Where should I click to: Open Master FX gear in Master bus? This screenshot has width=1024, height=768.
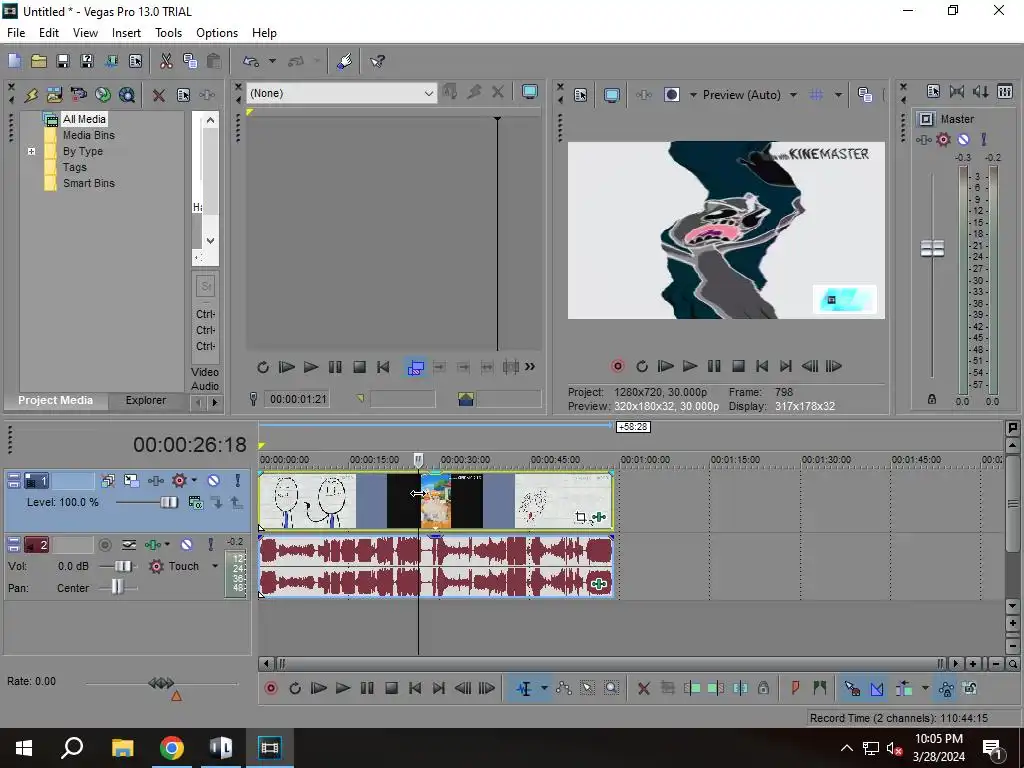pos(944,139)
